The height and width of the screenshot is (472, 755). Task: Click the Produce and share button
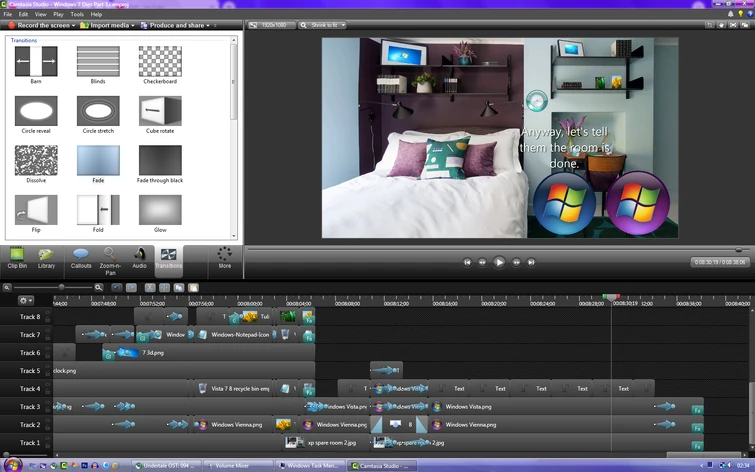pyautogui.click(x=176, y=25)
